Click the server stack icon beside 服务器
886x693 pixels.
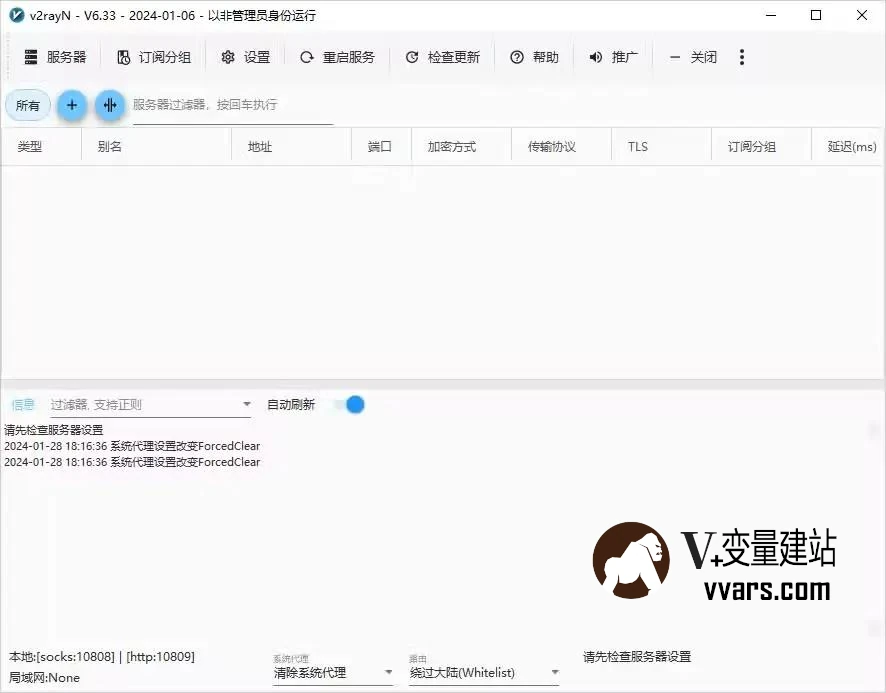(x=31, y=57)
